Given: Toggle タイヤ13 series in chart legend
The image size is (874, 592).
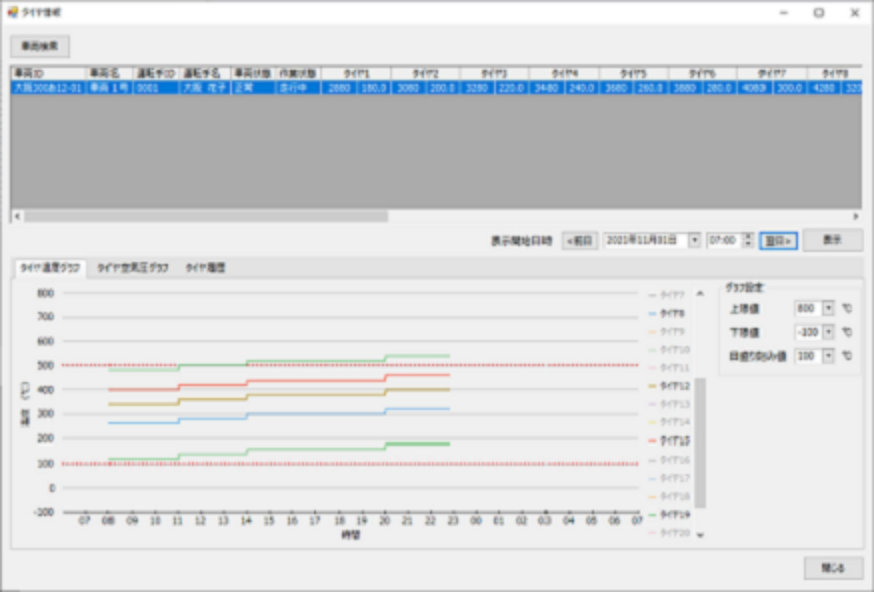Looking at the screenshot, I should 669,404.
